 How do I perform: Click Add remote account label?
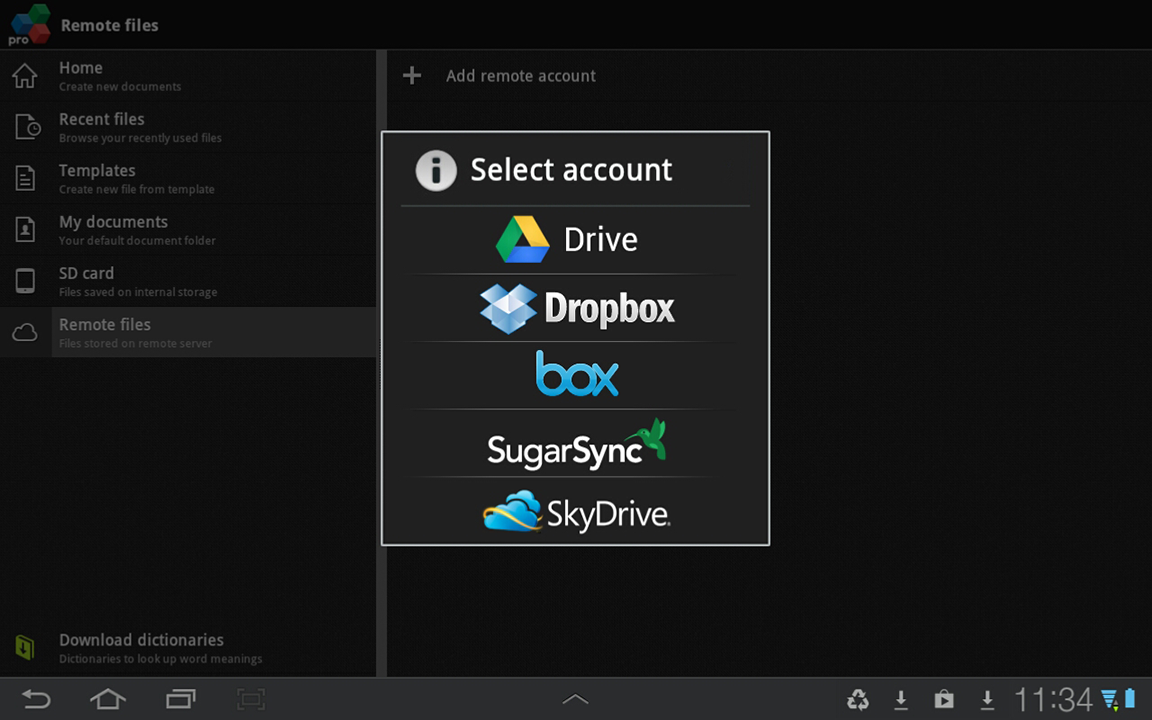point(520,76)
